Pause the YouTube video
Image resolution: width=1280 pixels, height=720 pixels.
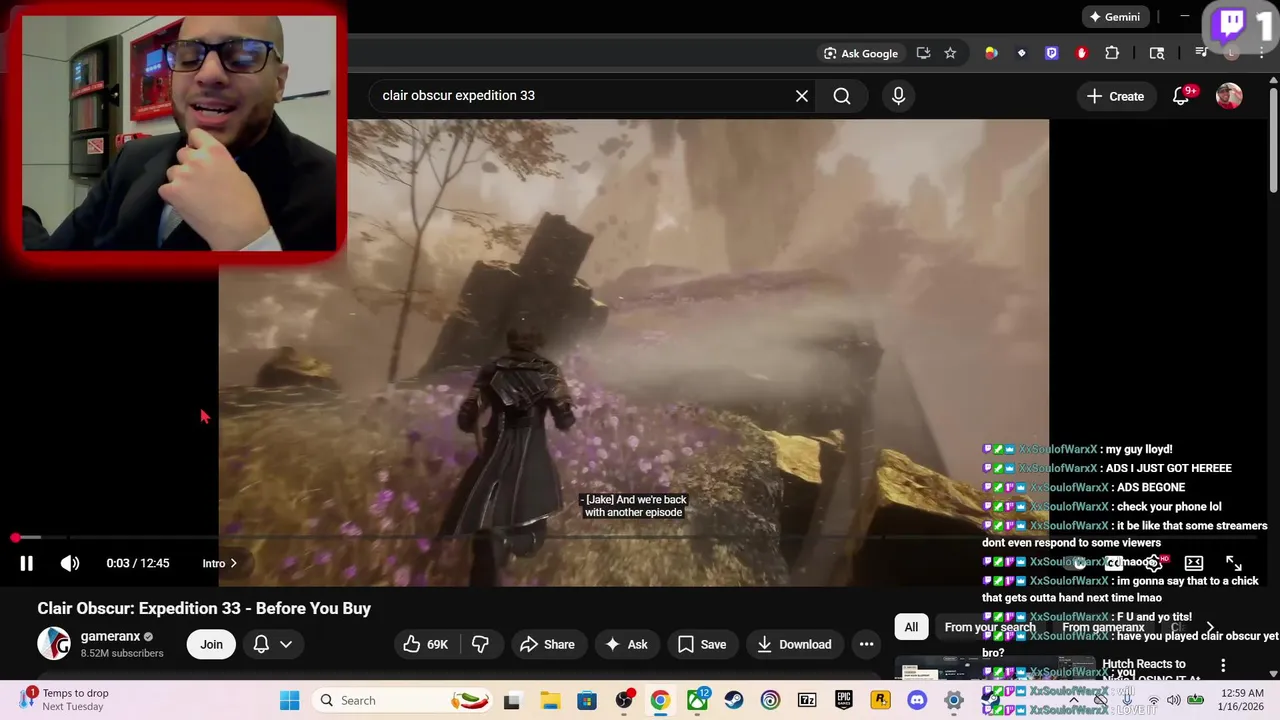pos(26,563)
